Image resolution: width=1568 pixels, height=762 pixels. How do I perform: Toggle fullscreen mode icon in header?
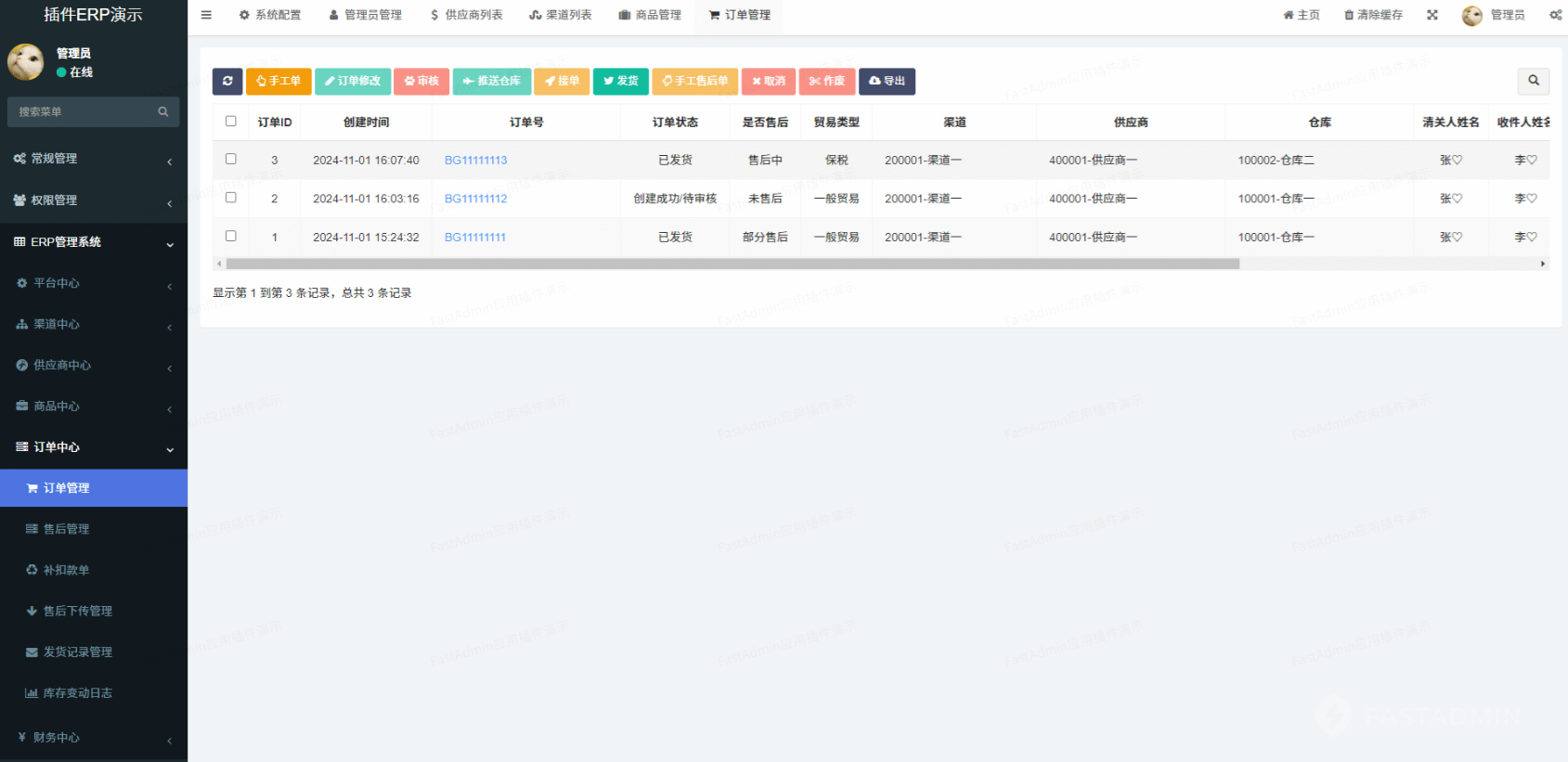pos(1432,15)
